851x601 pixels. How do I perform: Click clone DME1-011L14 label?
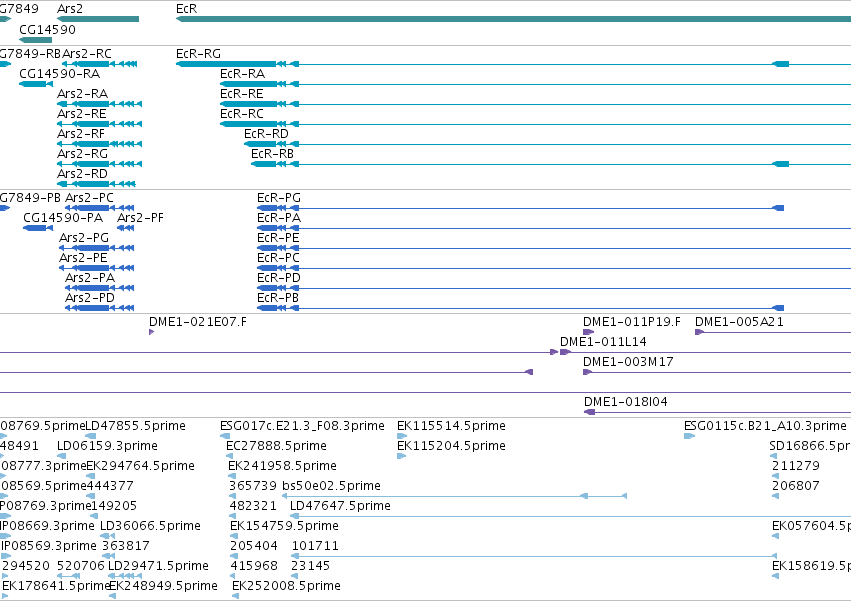[603, 342]
